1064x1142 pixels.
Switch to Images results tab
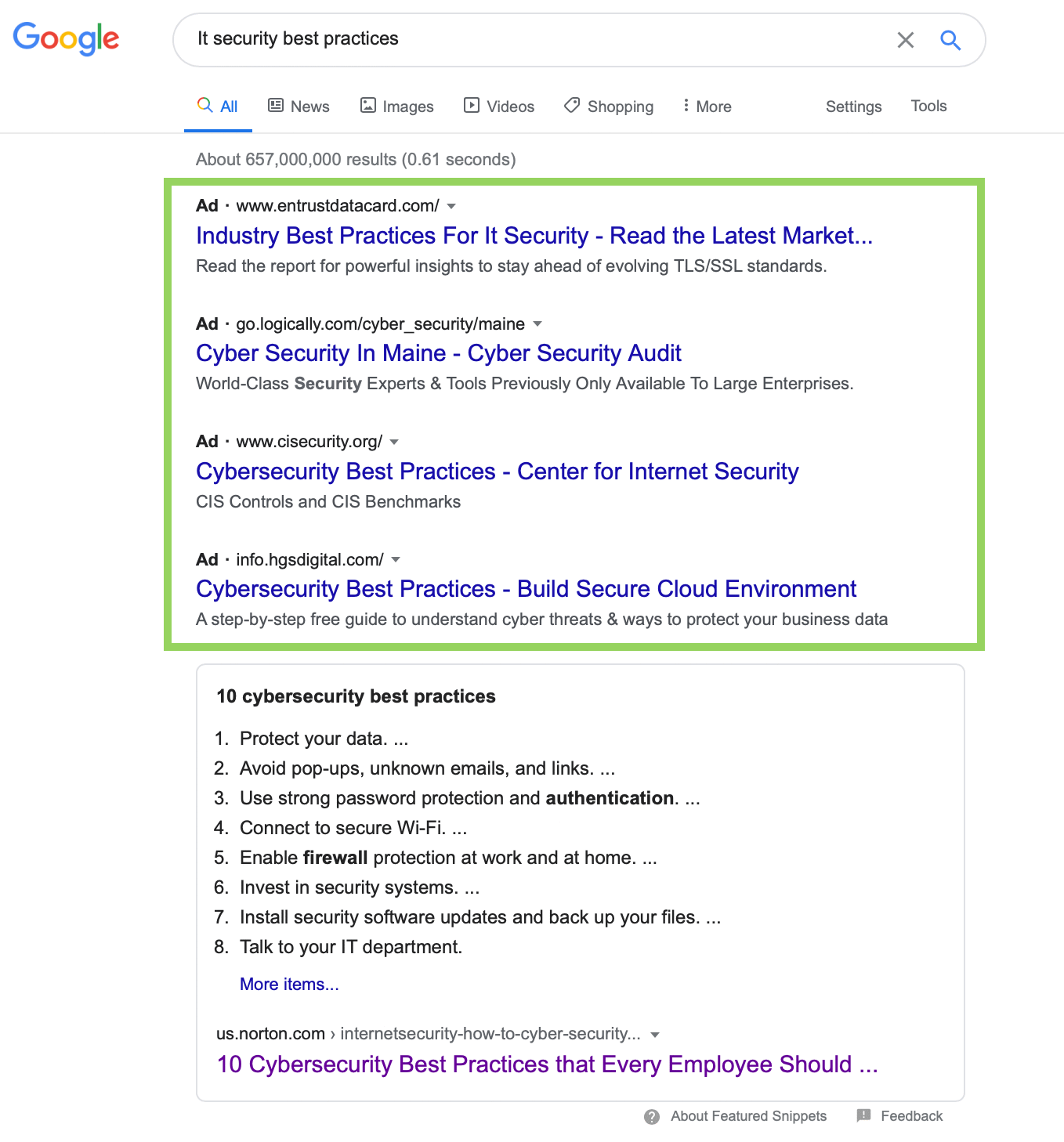[x=396, y=107]
